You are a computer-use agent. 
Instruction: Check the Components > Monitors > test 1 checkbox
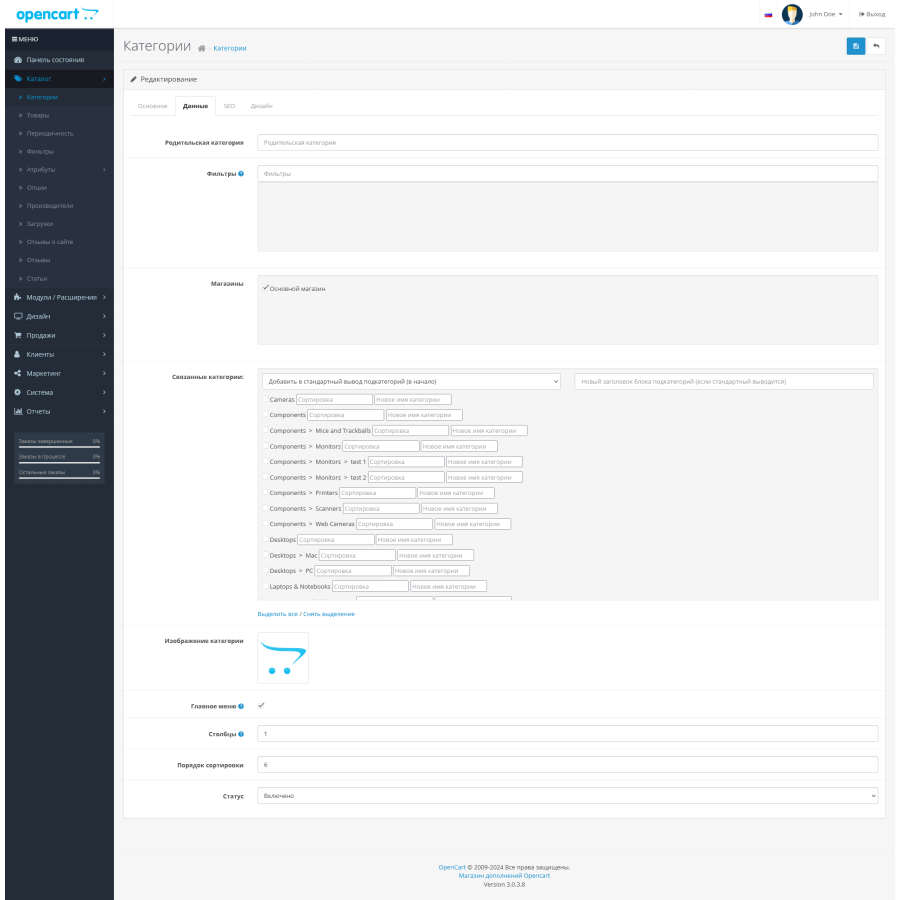(265, 461)
